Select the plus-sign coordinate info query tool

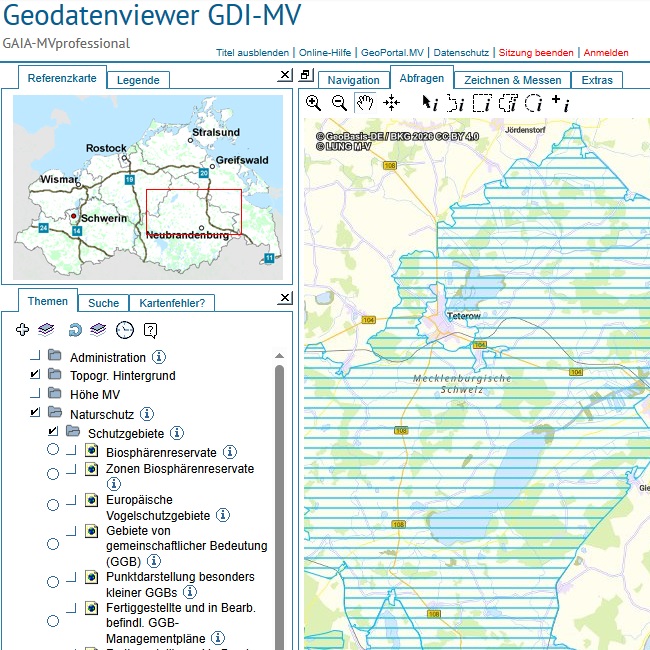pyautogui.click(x=561, y=103)
